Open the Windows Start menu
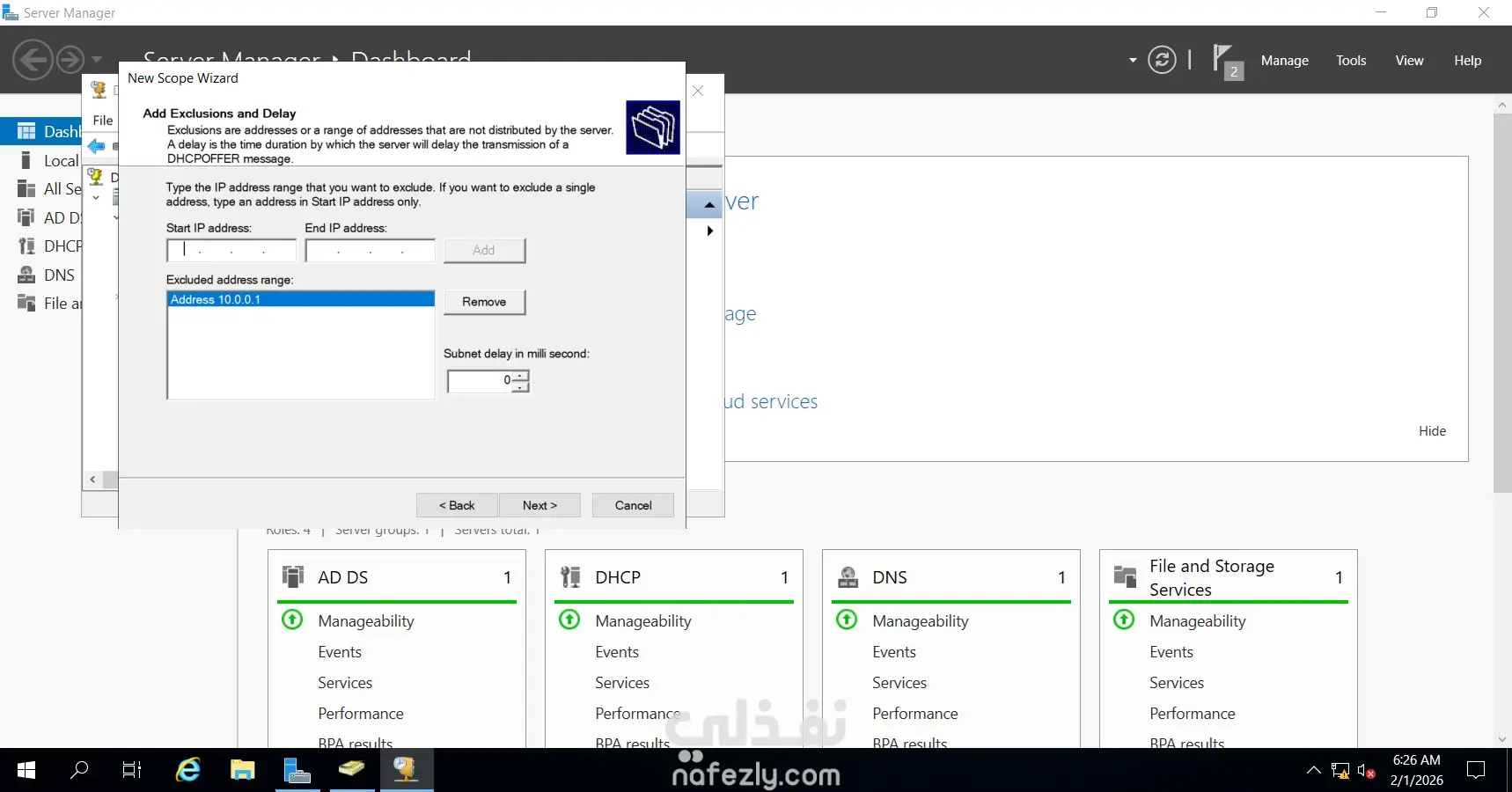Image resolution: width=1512 pixels, height=792 pixels. click(x=26, y=770)
